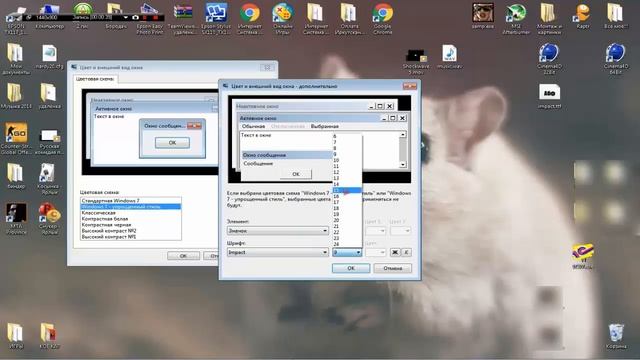The width and height of the screenshot is (640, 360).
Task: Click OK in the advanced dialog
Action: (351, 268)
